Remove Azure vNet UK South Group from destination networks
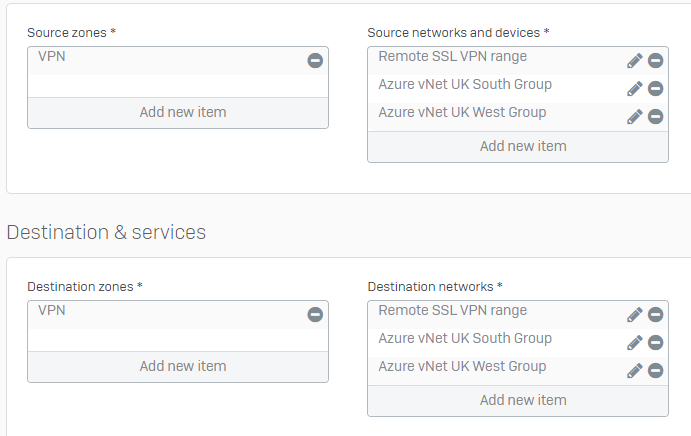The width and height of the screenshot is (691, 436). click(x=655, y=343)
